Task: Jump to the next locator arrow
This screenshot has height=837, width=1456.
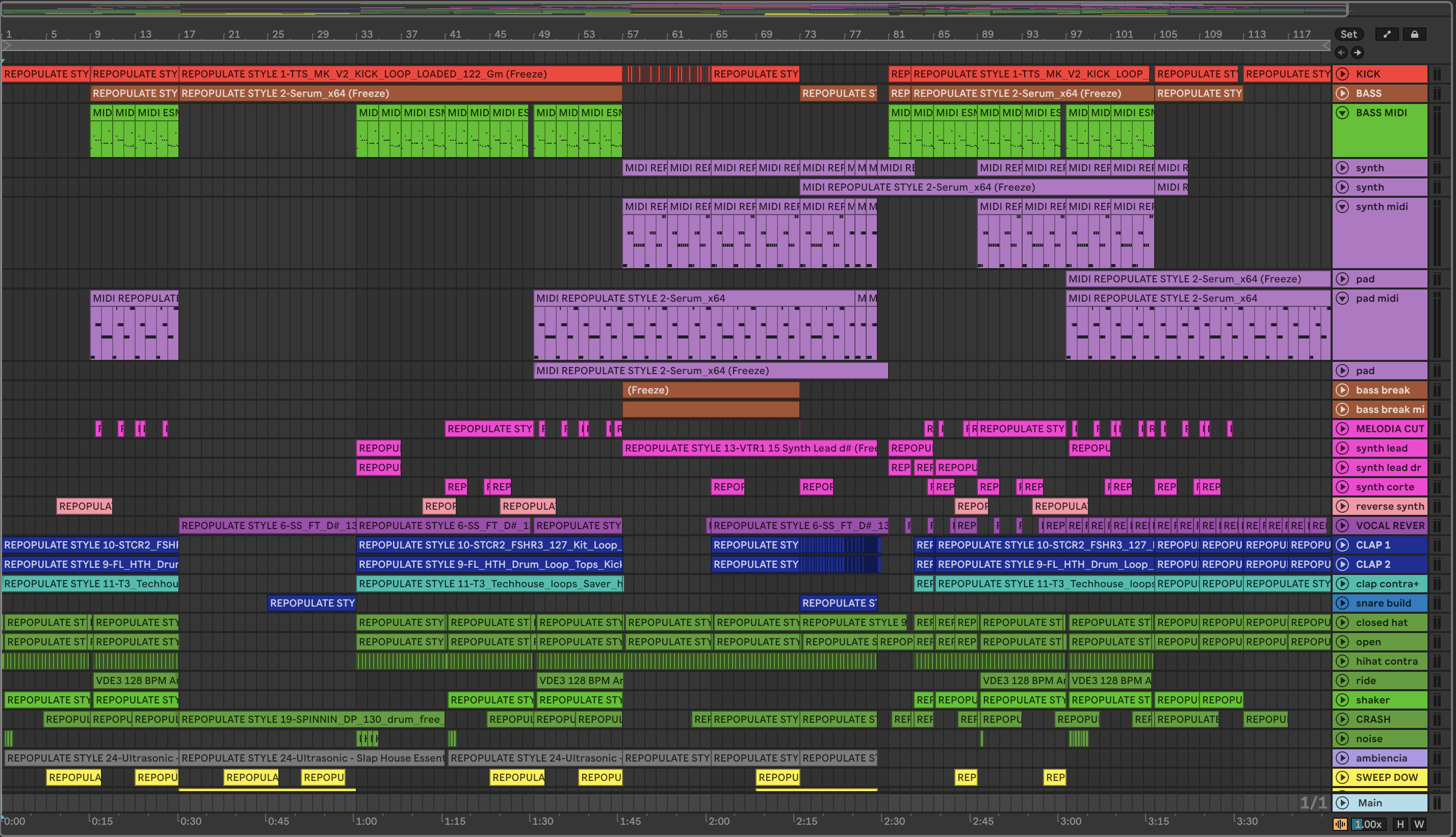Action: (x=1357, y=53)
